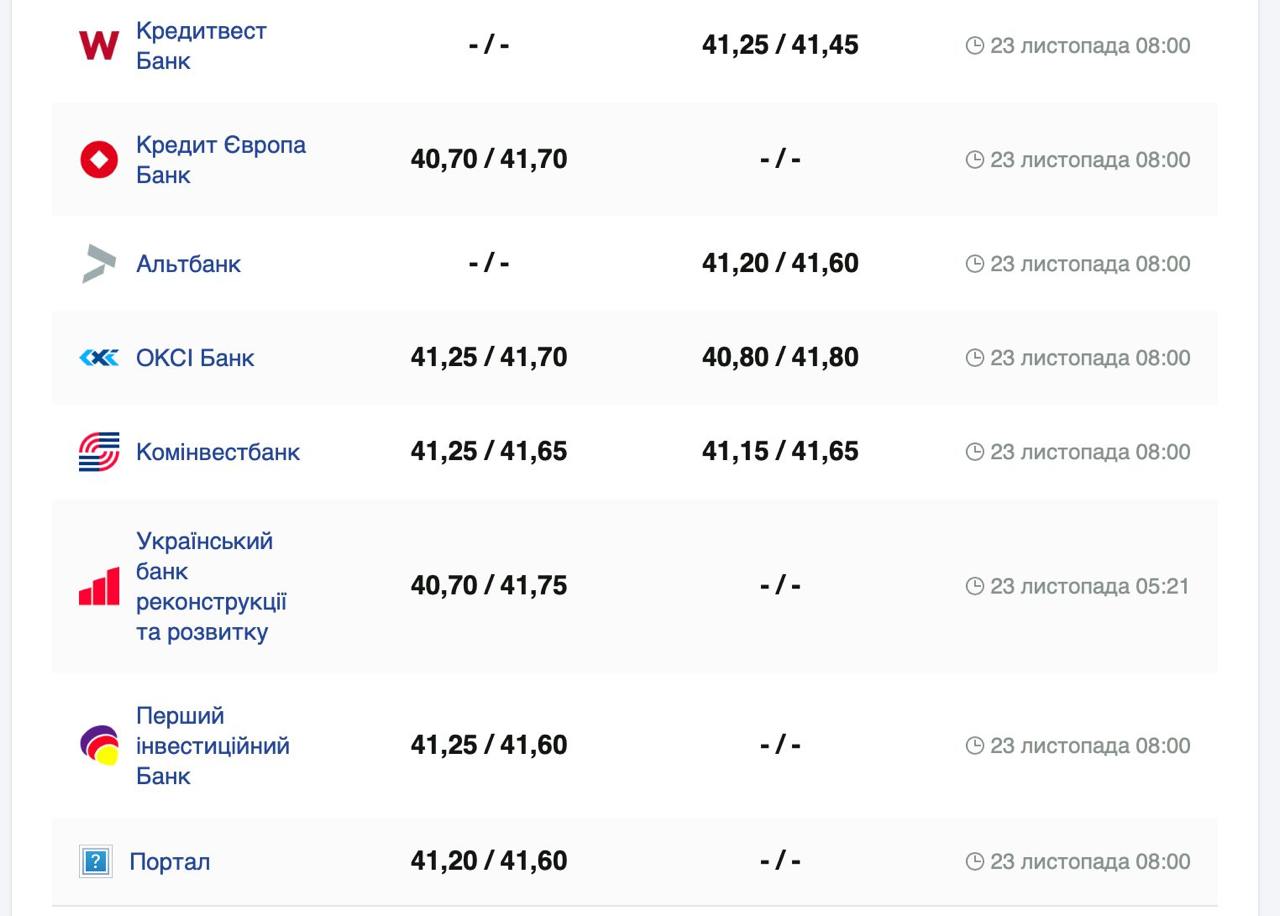
Task: Open the Альтбанк bank page link
Action: [x=188, y=264]
